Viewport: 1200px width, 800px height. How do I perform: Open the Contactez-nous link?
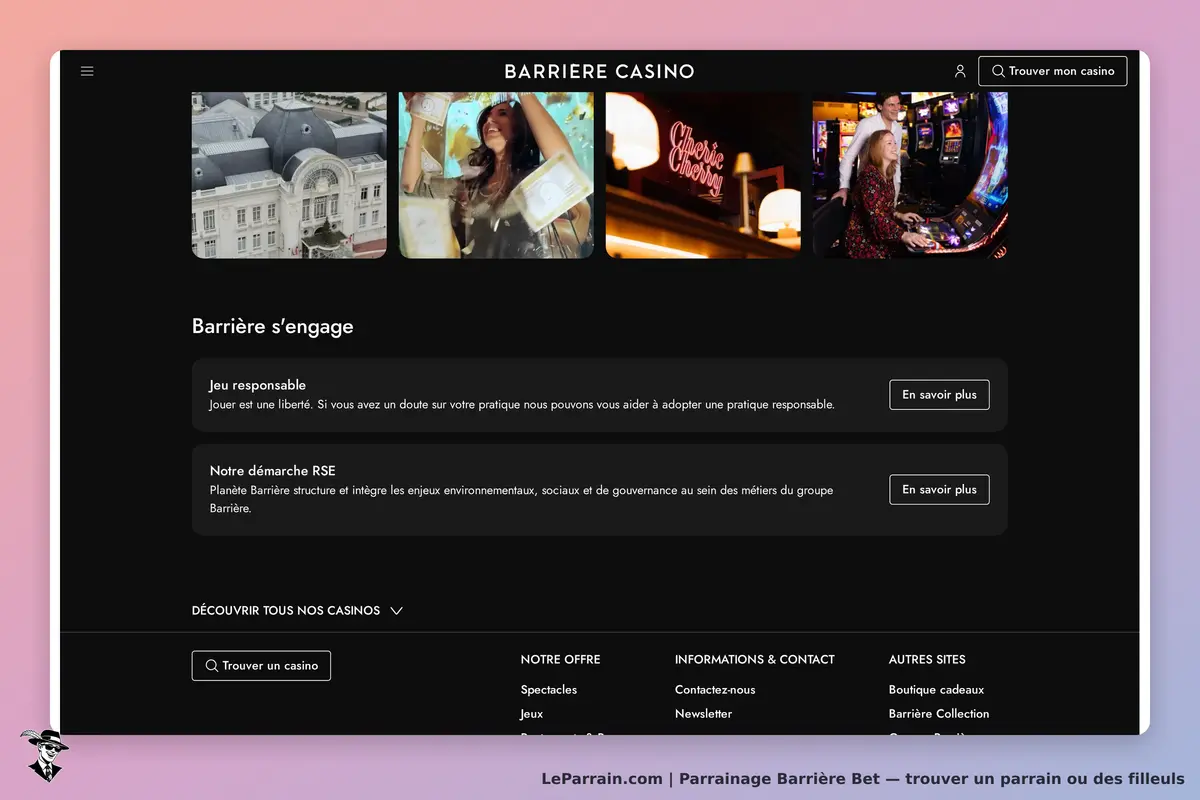(715, 690)
